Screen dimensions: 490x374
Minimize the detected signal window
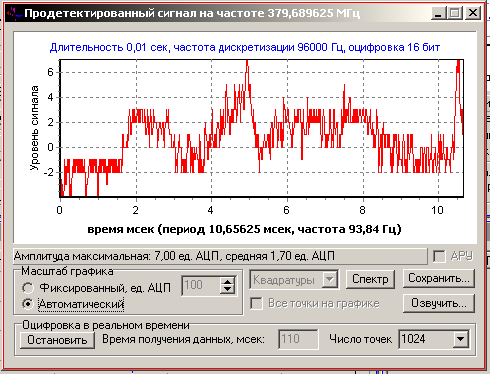click(x=438, y=13)
